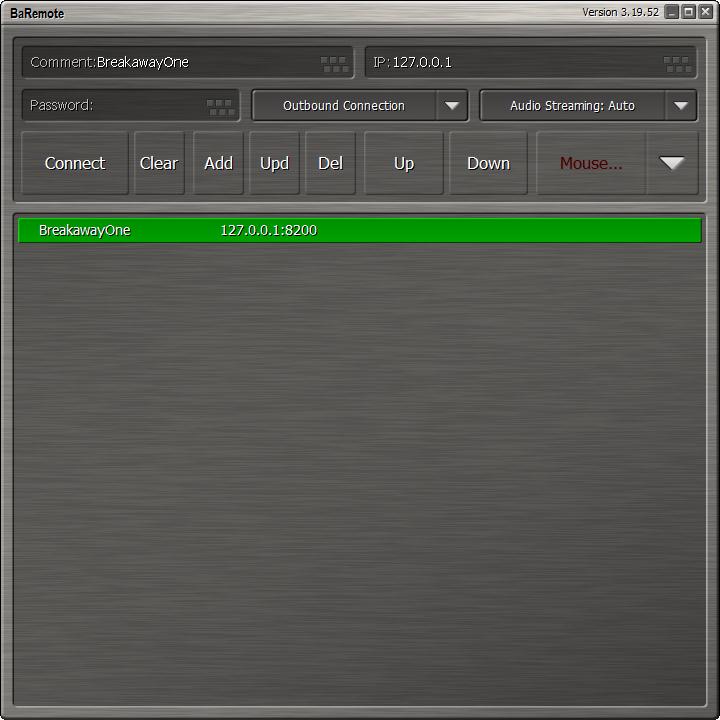The height and width of the screenshot is (720, 720).
Task: Add a new connection entry
Action: tap(218, 163)
